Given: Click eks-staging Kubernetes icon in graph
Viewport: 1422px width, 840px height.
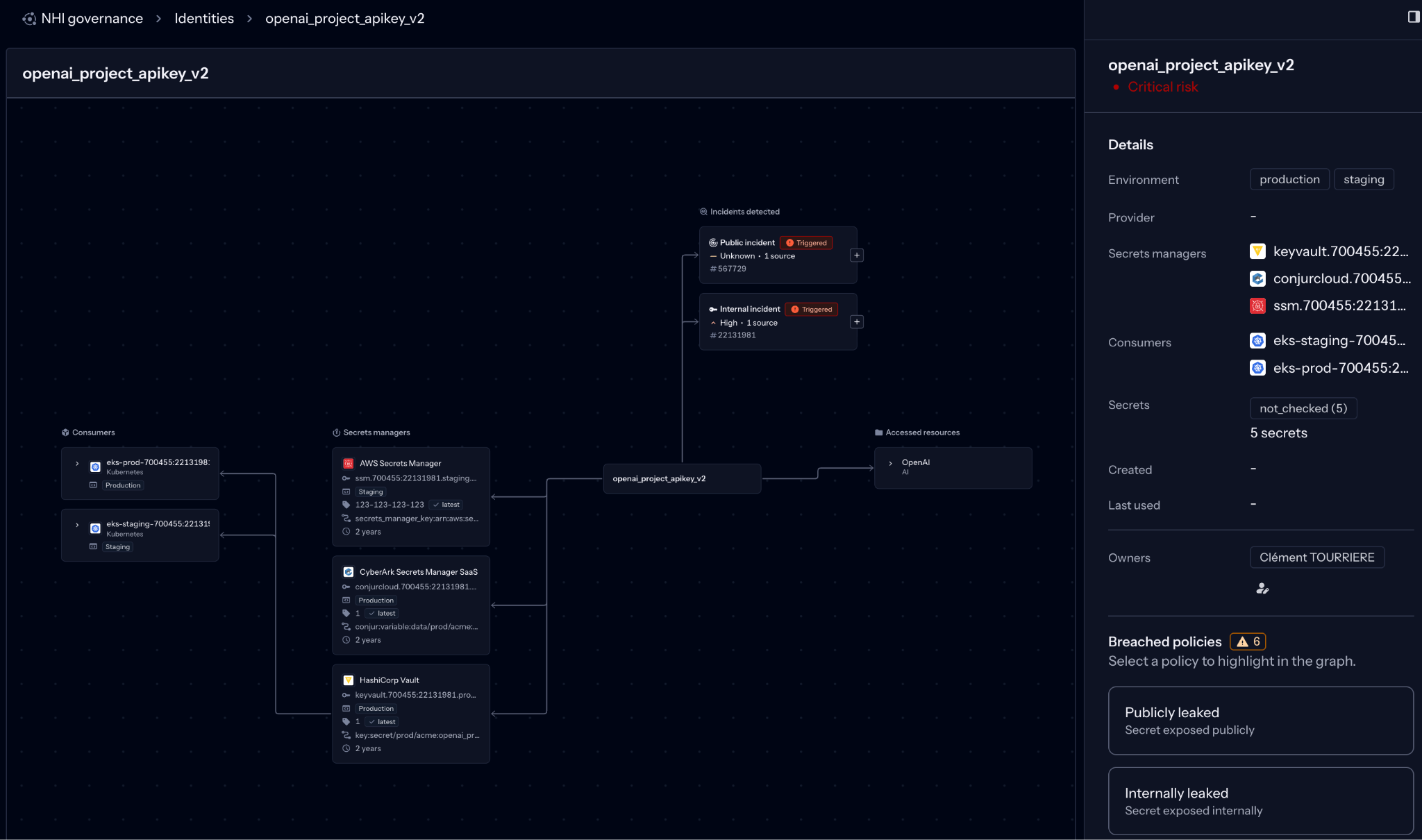Looking at the screenshot, I should coord(95,529).
